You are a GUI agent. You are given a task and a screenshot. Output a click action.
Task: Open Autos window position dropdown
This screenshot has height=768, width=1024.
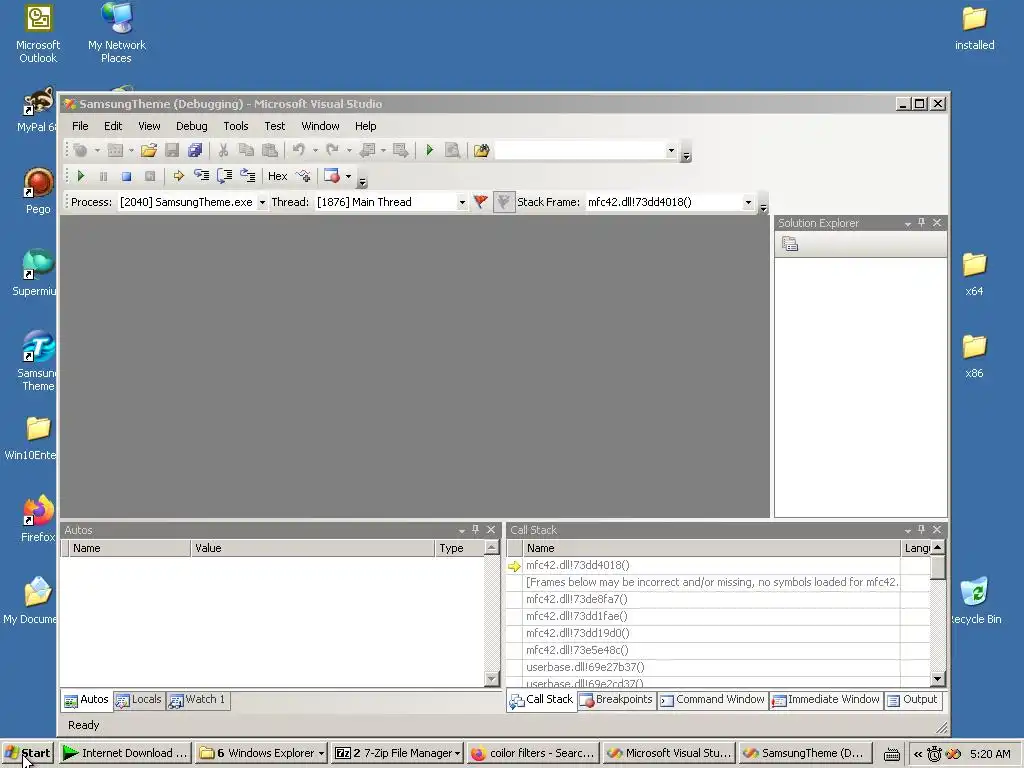click(x=461, y=530)
